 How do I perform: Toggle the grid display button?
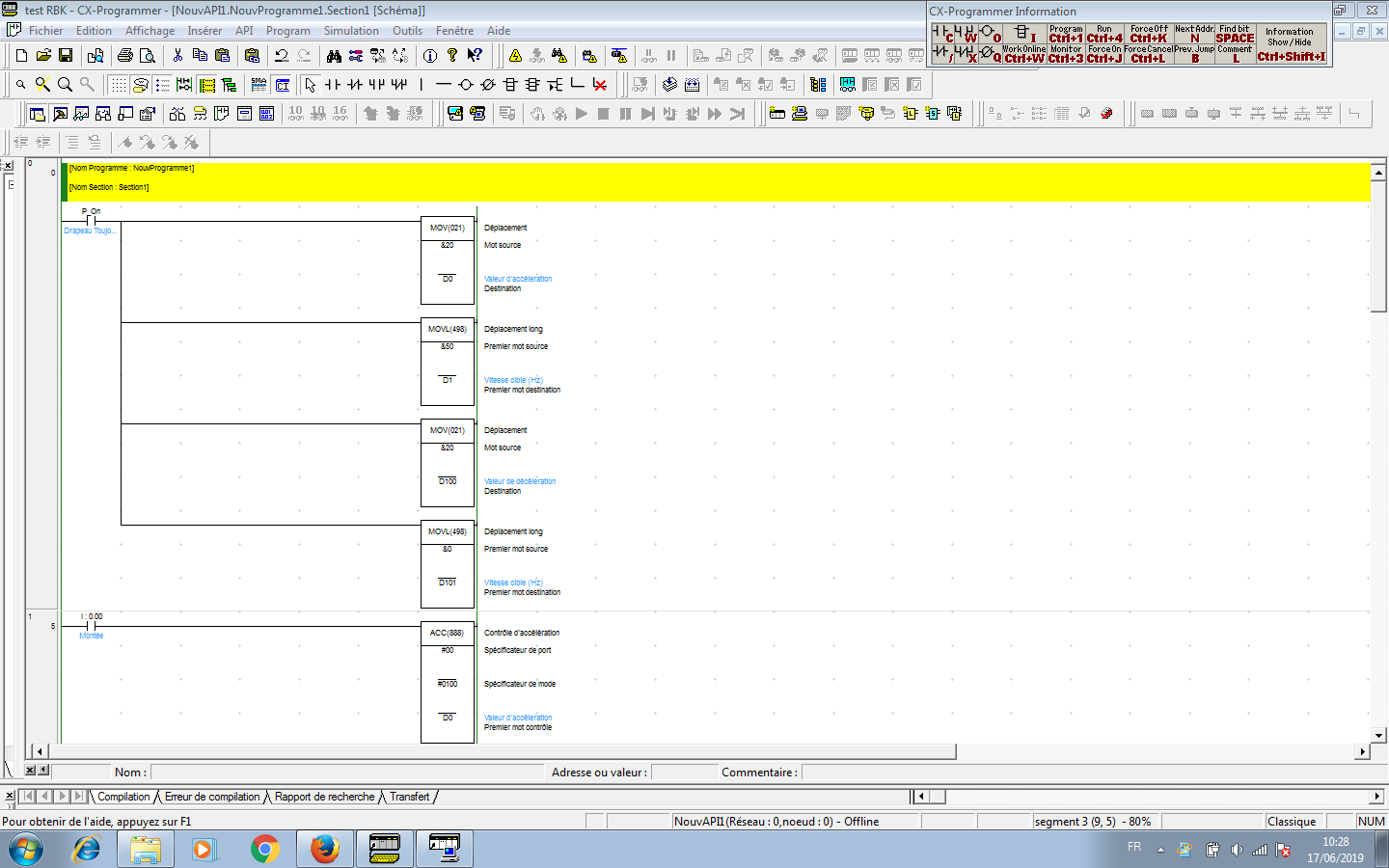click(118, 85)
